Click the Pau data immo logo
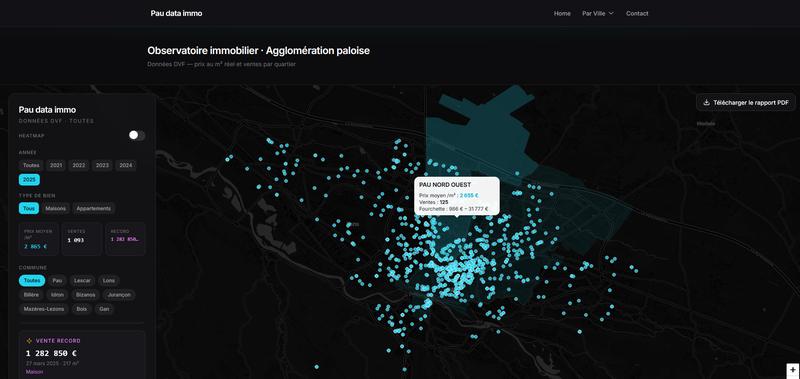 [177, 13]
